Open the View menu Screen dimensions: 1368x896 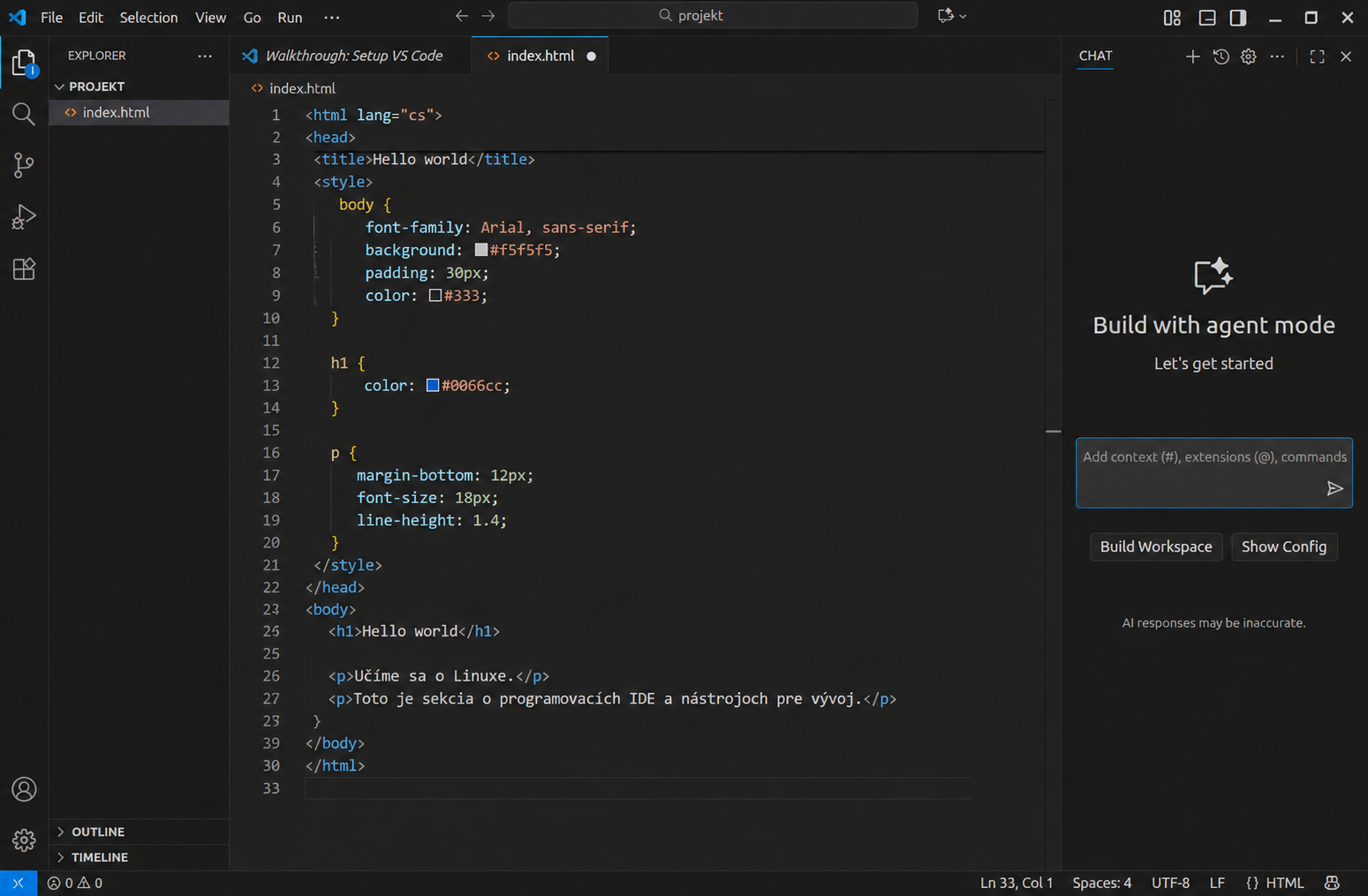pyautogui.click(x=210, y=18)
